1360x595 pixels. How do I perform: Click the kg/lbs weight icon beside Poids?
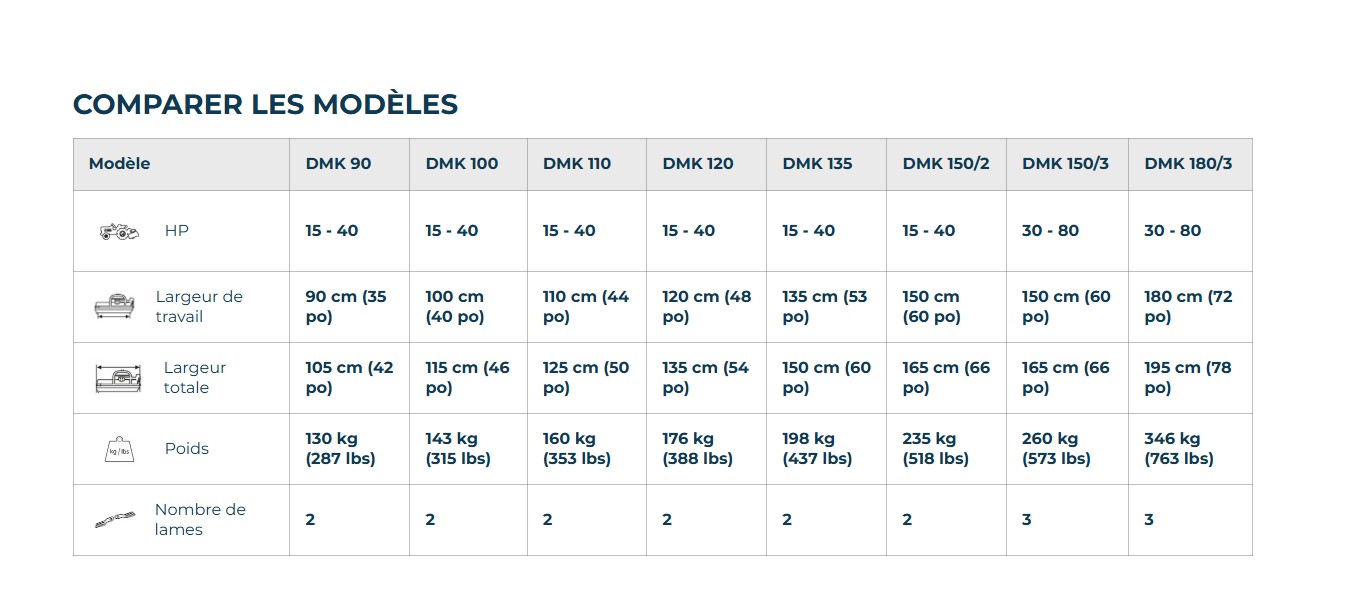(120, 449)
